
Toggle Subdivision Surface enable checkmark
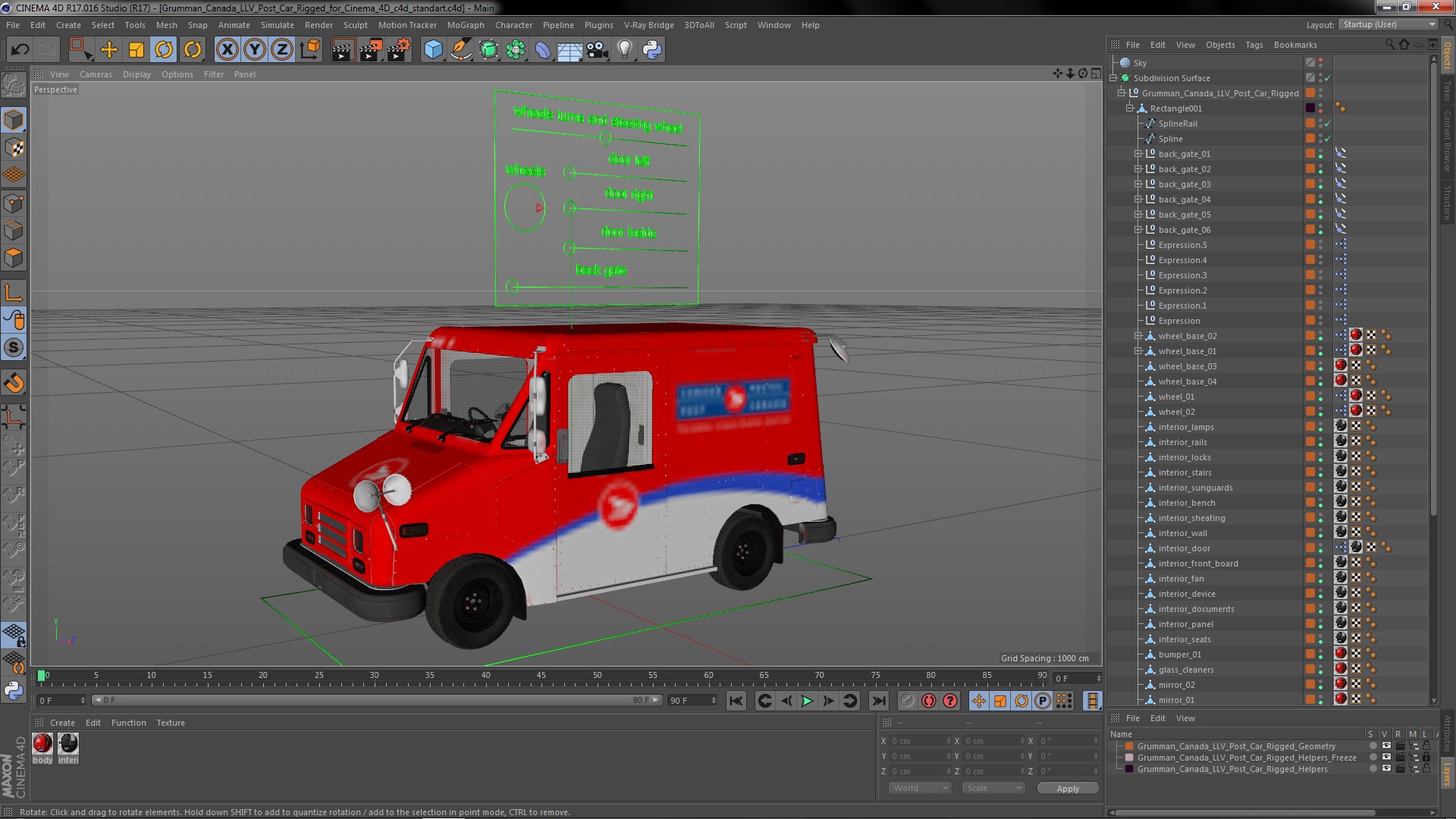[x=1328, y=78]
